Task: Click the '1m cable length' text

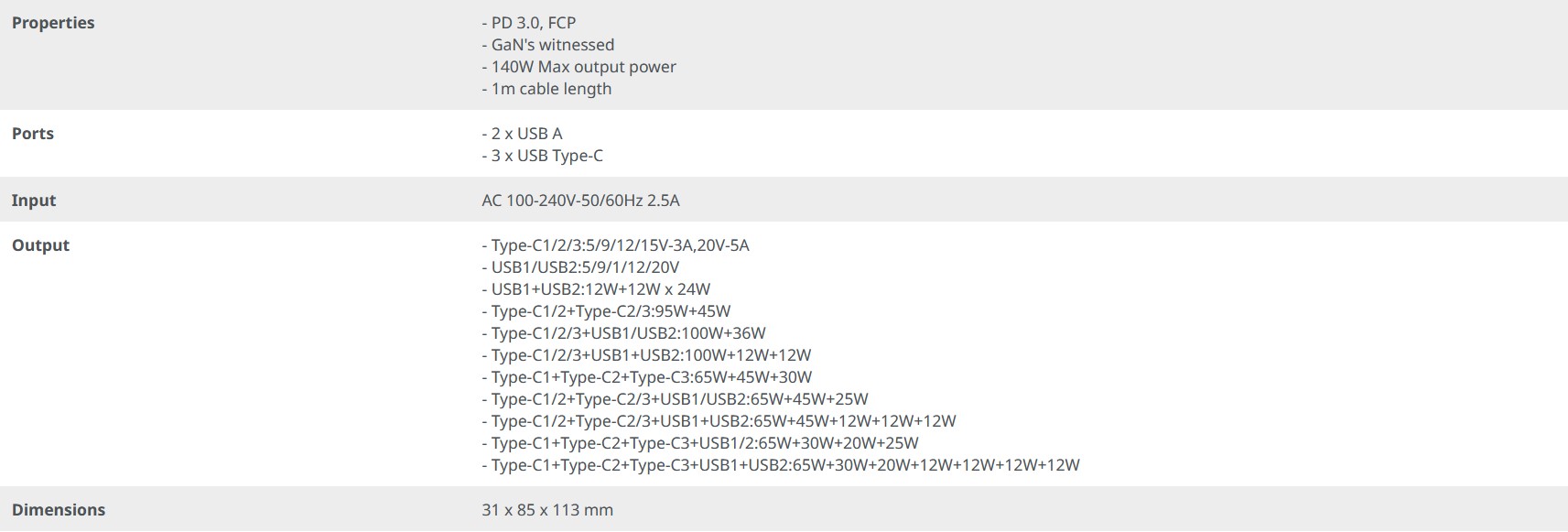Action: point(546,89)
